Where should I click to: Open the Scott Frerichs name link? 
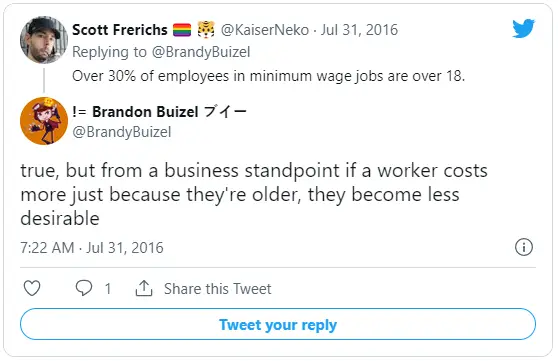[x=120, y=30]
